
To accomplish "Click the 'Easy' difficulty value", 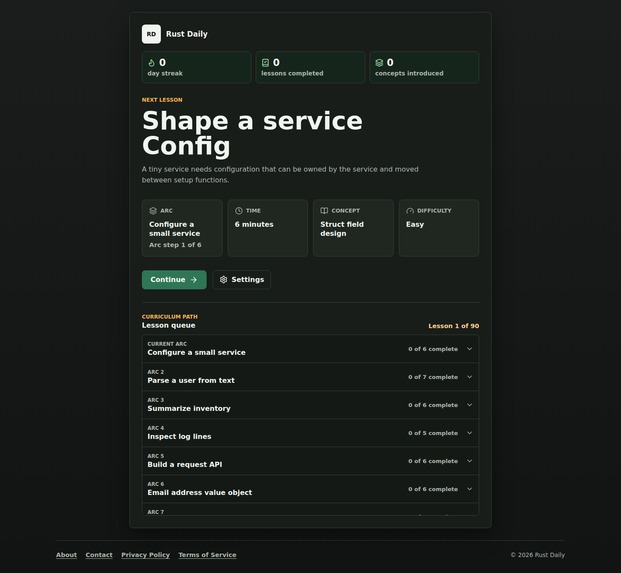I will coord(415,224).
